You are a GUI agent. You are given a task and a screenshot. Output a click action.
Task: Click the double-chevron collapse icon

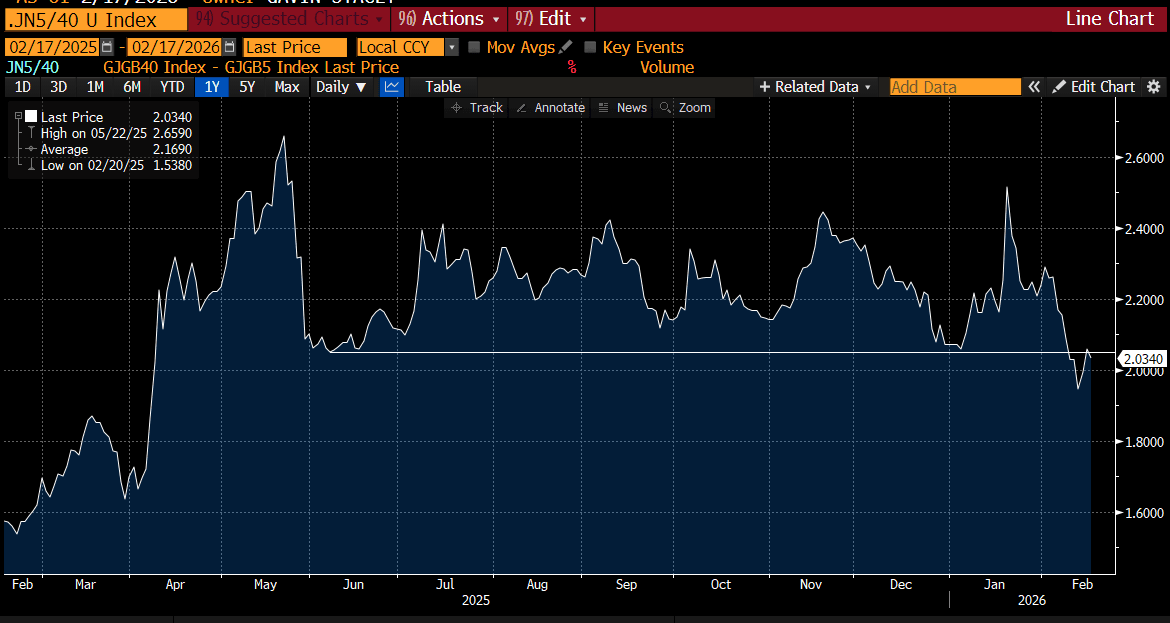coord(1035,87)
